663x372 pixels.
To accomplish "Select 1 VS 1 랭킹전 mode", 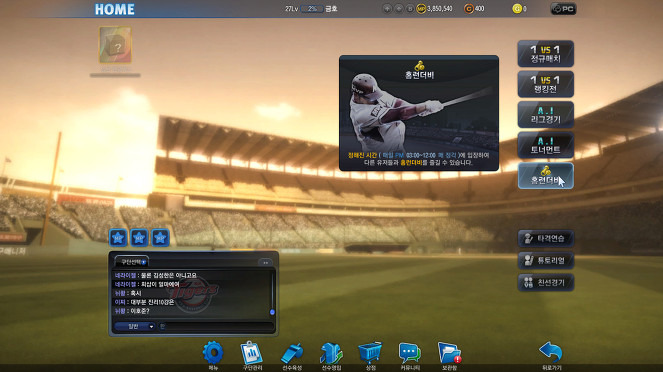I will click(x=545, y=84).
